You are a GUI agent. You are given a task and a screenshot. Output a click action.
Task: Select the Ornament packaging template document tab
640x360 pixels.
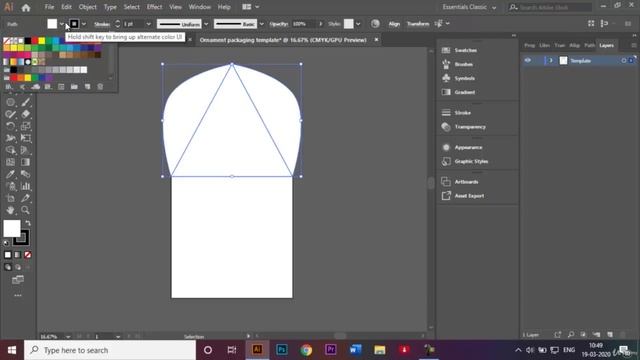[283, 40]
